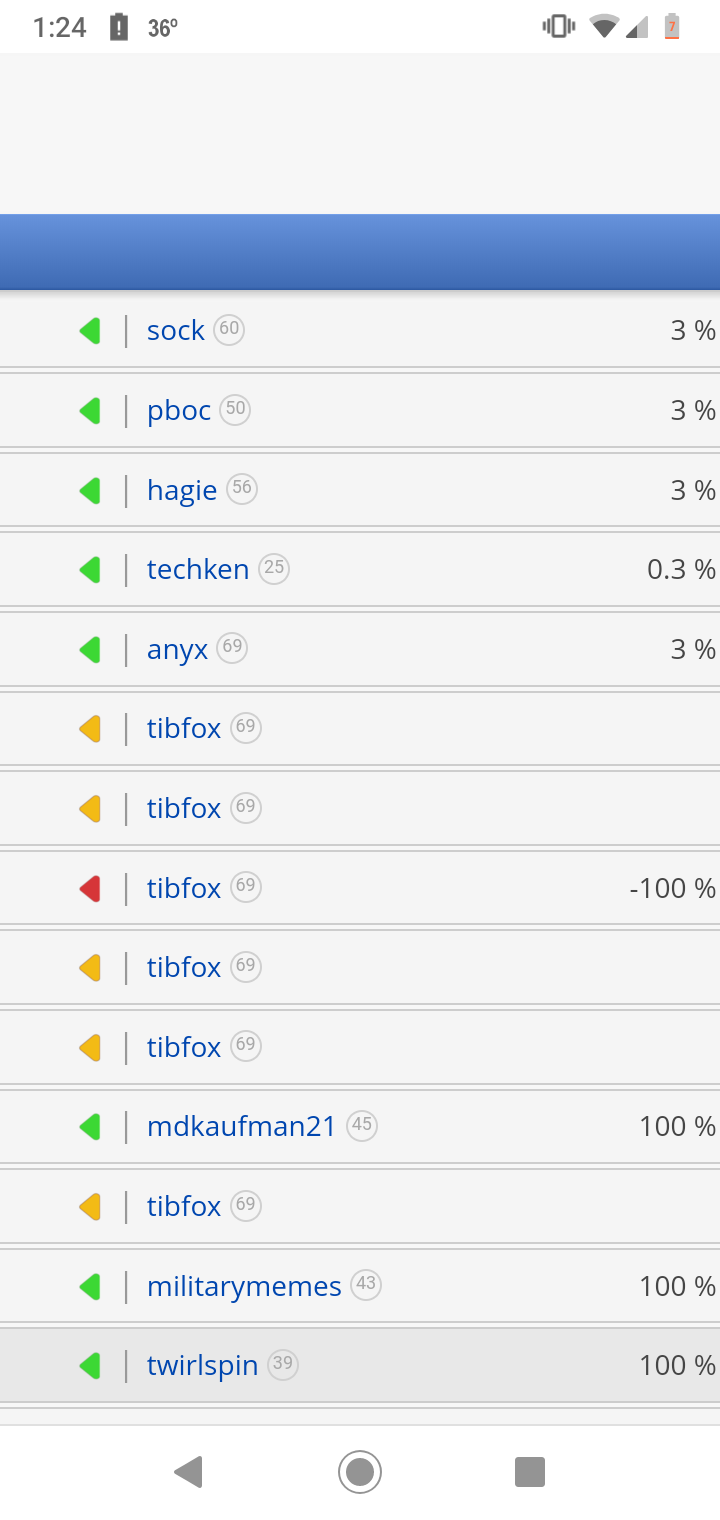
Task: Select the -100 % vote value
Action: (672, 888)
